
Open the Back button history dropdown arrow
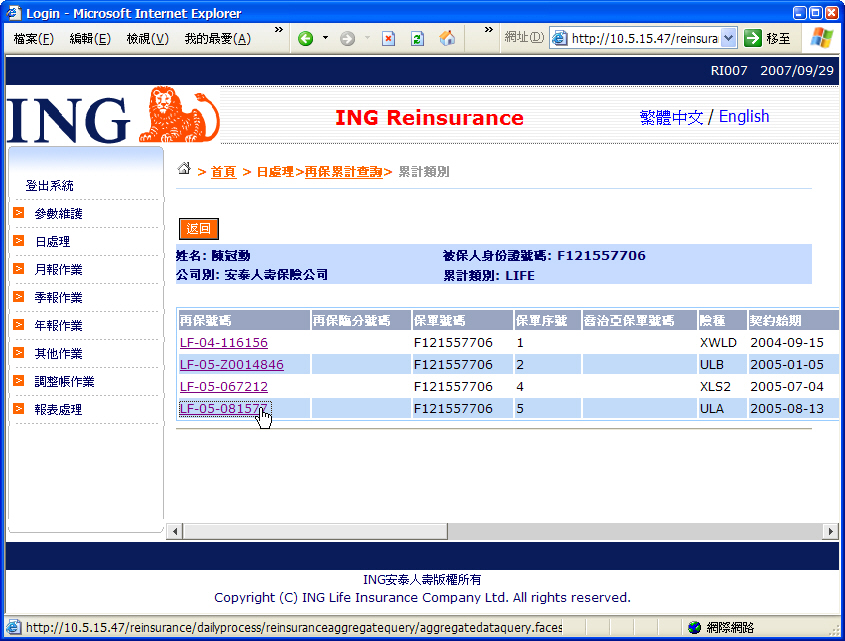pyautogui.click(x=325, y=38)
